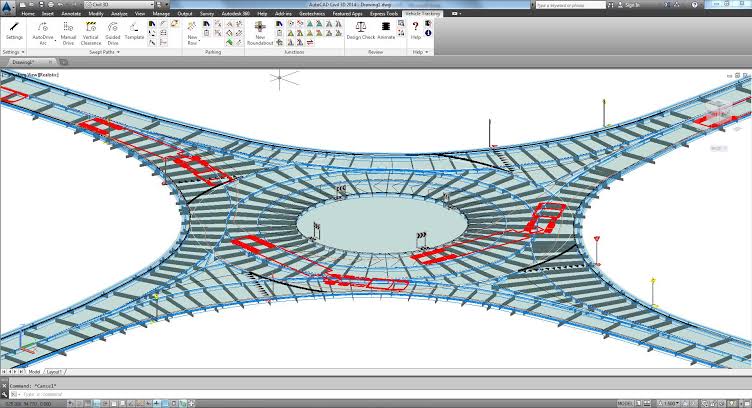Viewport: 752px width, 408px height.
Task: Open the Template tool
Action: [134, 31]
